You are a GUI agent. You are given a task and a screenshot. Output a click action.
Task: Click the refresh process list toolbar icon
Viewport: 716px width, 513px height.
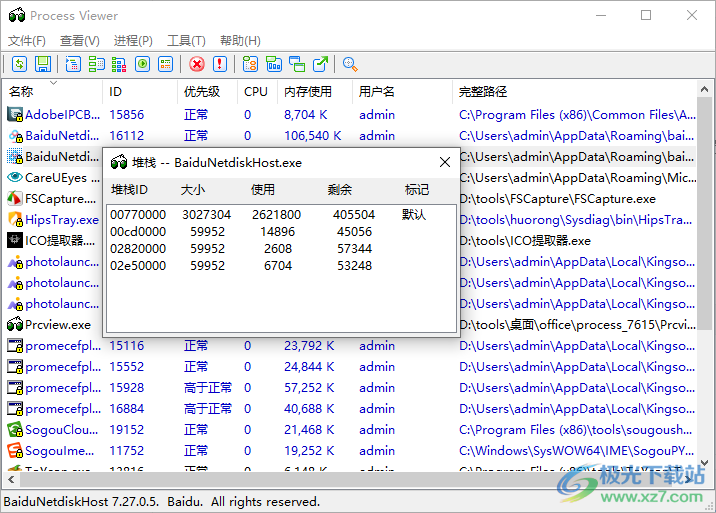[x=19, y=64]
